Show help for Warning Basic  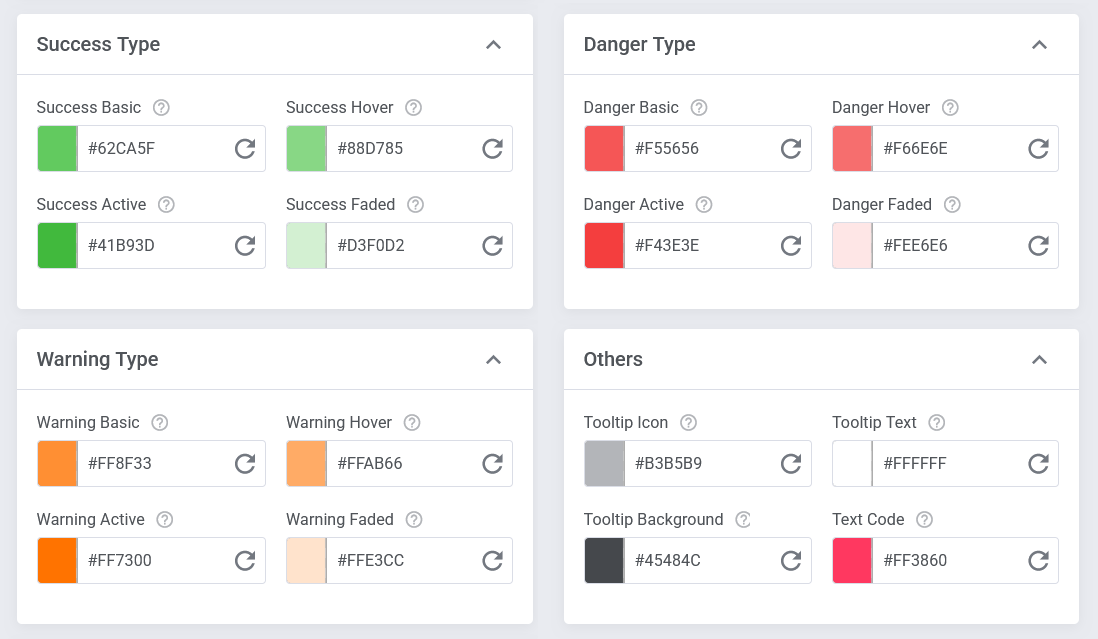[160, 423]
